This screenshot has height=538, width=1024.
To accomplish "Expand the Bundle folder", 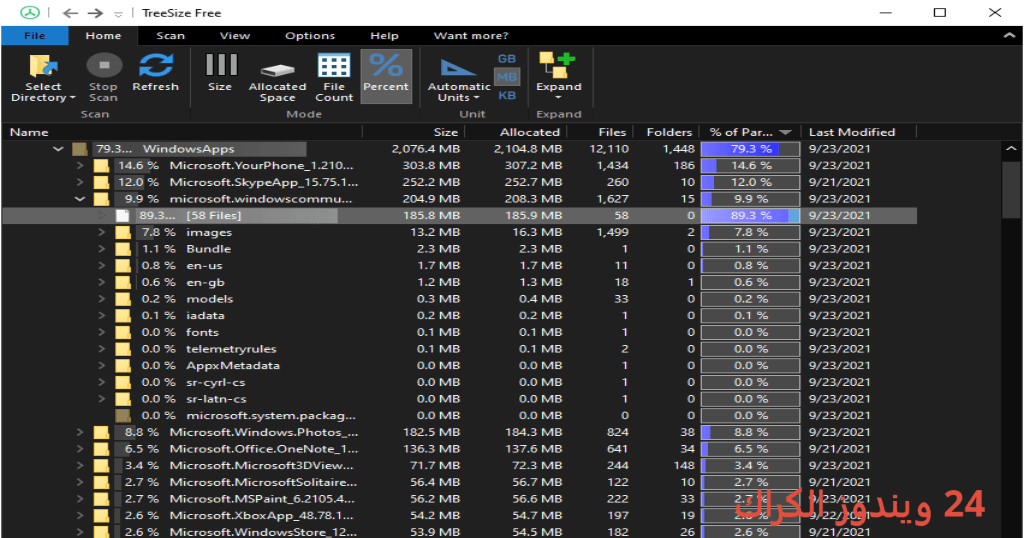I will [x=101, y=249].
